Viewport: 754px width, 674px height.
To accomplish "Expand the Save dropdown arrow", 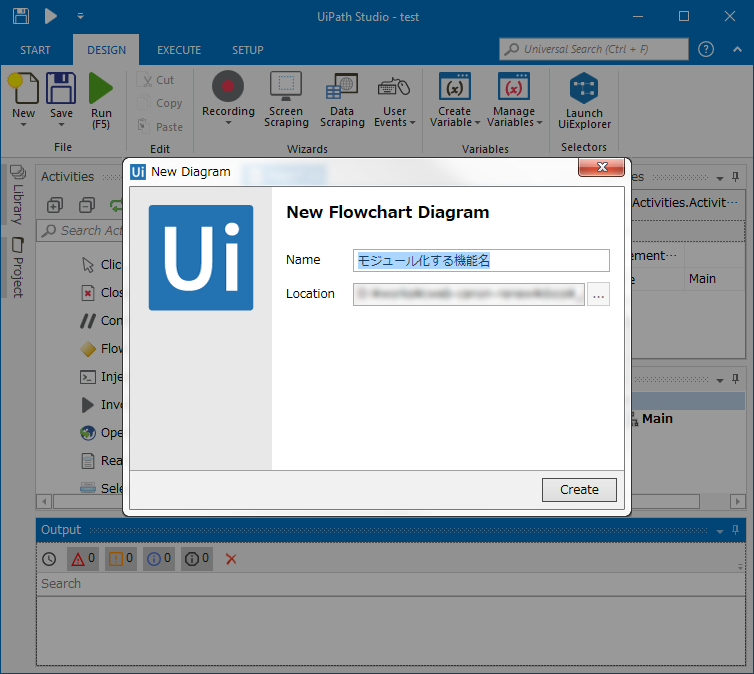I will [x=61, y=125].
